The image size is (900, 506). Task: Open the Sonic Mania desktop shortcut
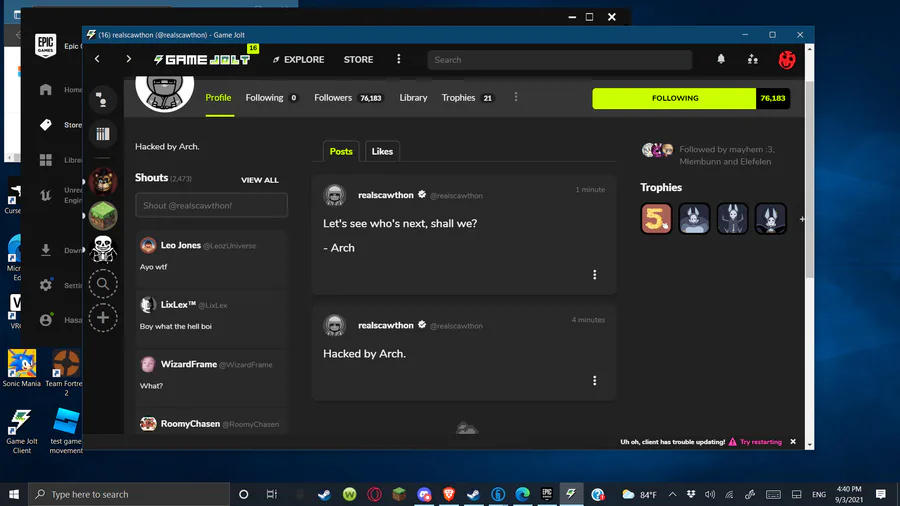click(x=22, y=368)
